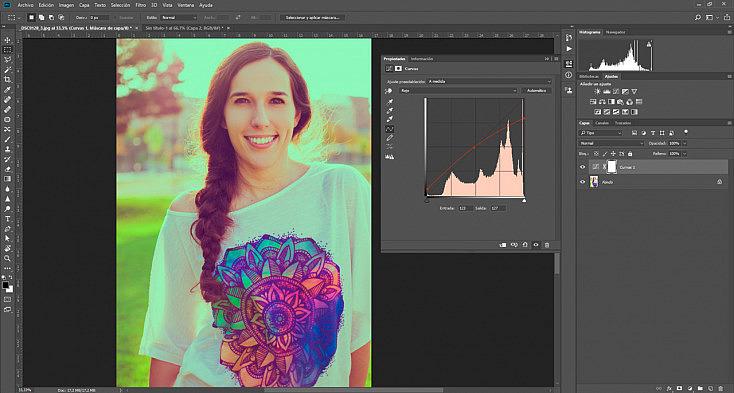
Task: Toggle lock all padlock icon
Action: [x=630, y=153]
